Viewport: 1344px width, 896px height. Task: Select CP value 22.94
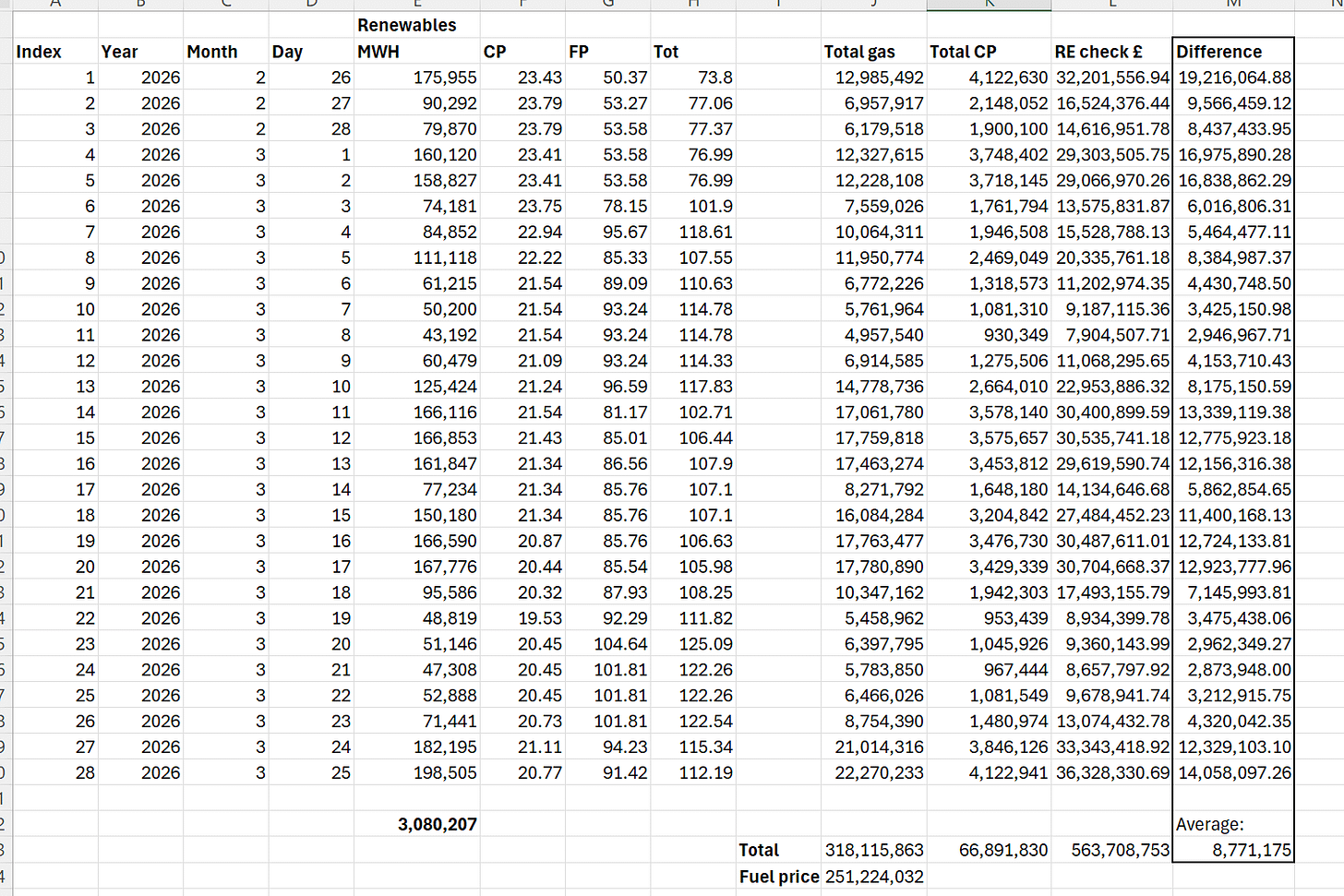click(522, 232)
